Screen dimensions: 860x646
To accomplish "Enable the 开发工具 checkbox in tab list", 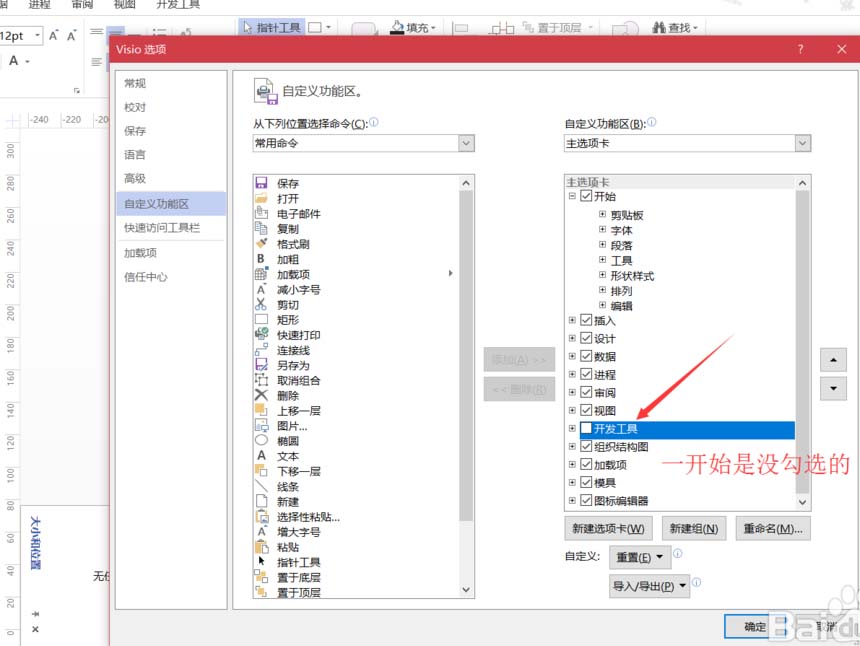I will point(587,429).
